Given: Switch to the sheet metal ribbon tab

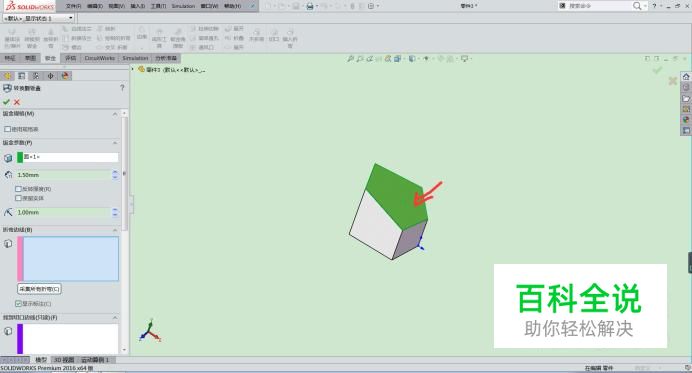Looking at the screenshot, I should (x=50, y=58).
